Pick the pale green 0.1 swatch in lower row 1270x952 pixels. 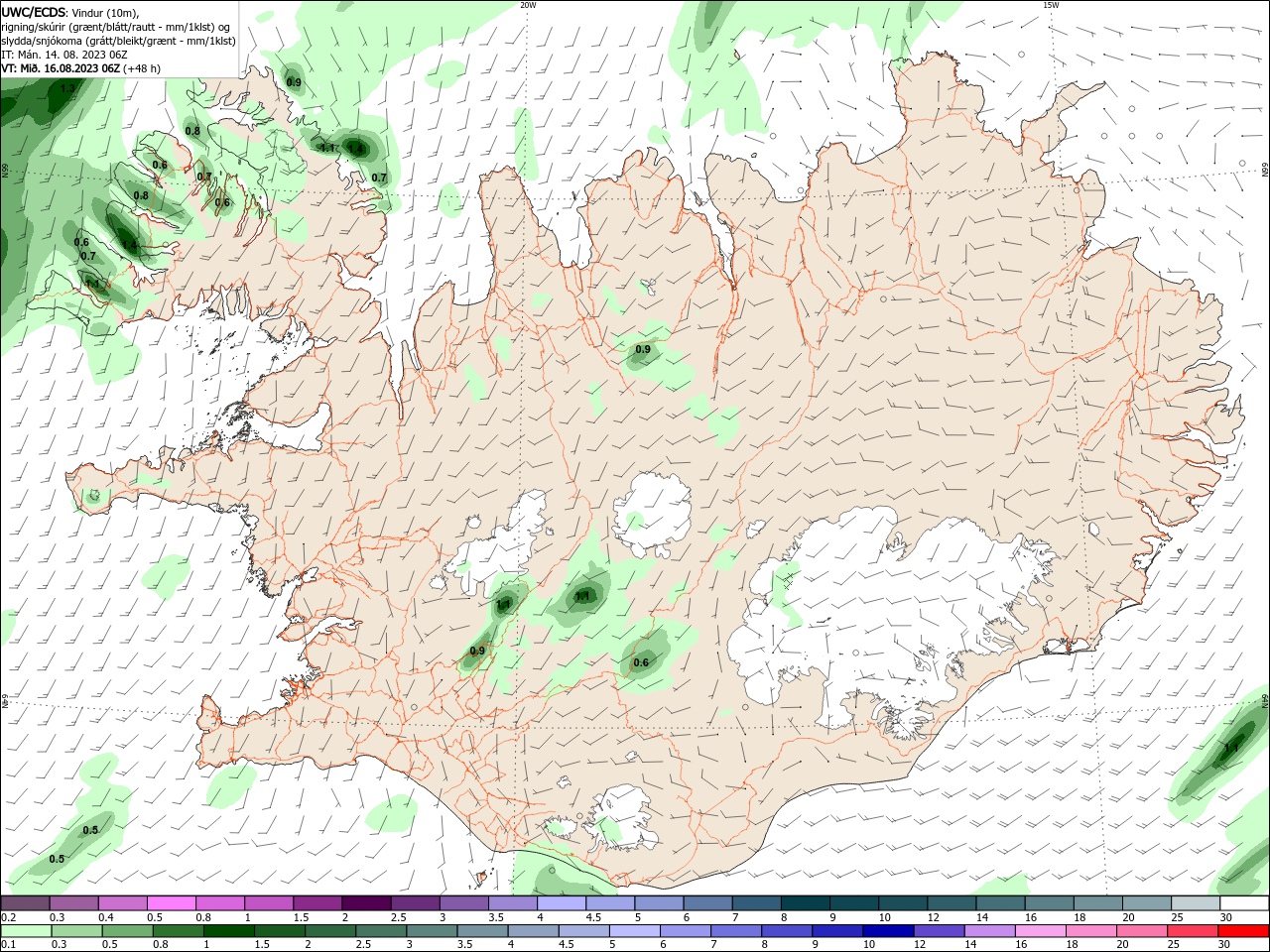27,931
